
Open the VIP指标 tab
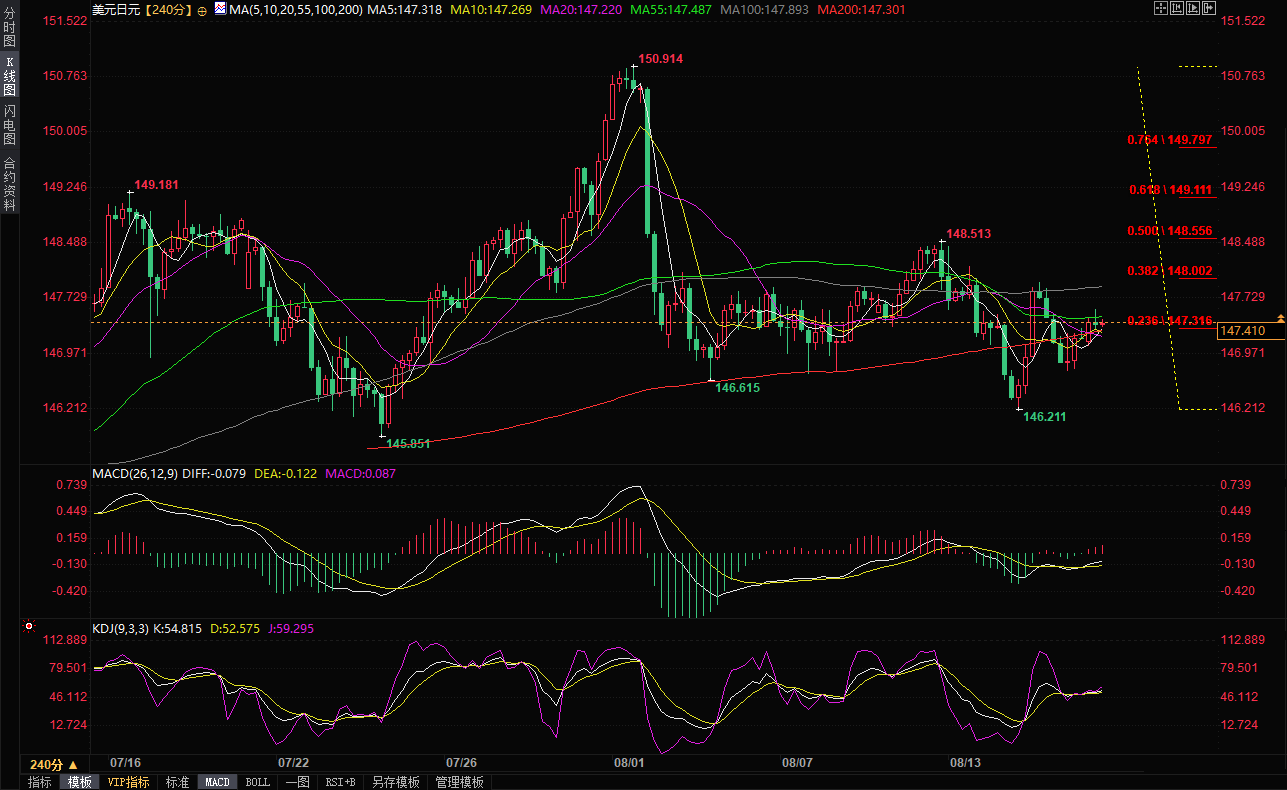tap(129, 782)
